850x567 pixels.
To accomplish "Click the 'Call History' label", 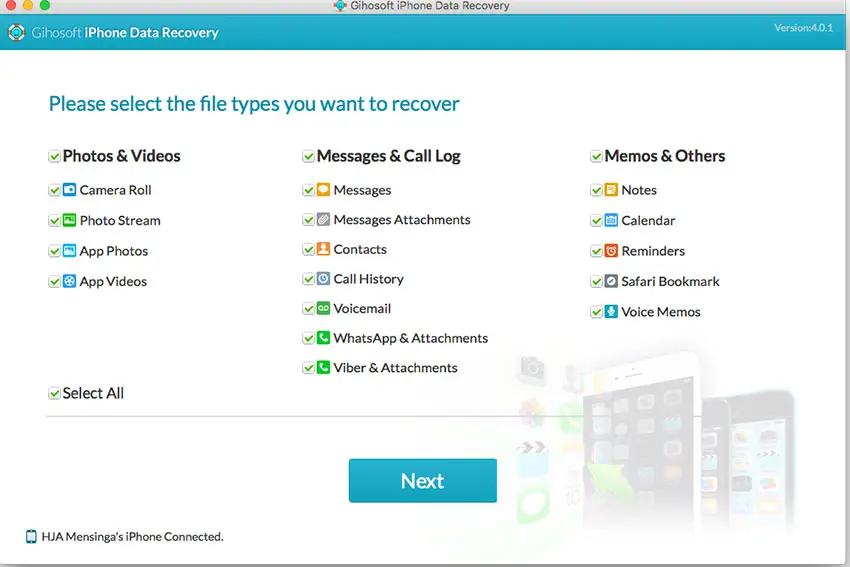I will (x=369, y=279).
